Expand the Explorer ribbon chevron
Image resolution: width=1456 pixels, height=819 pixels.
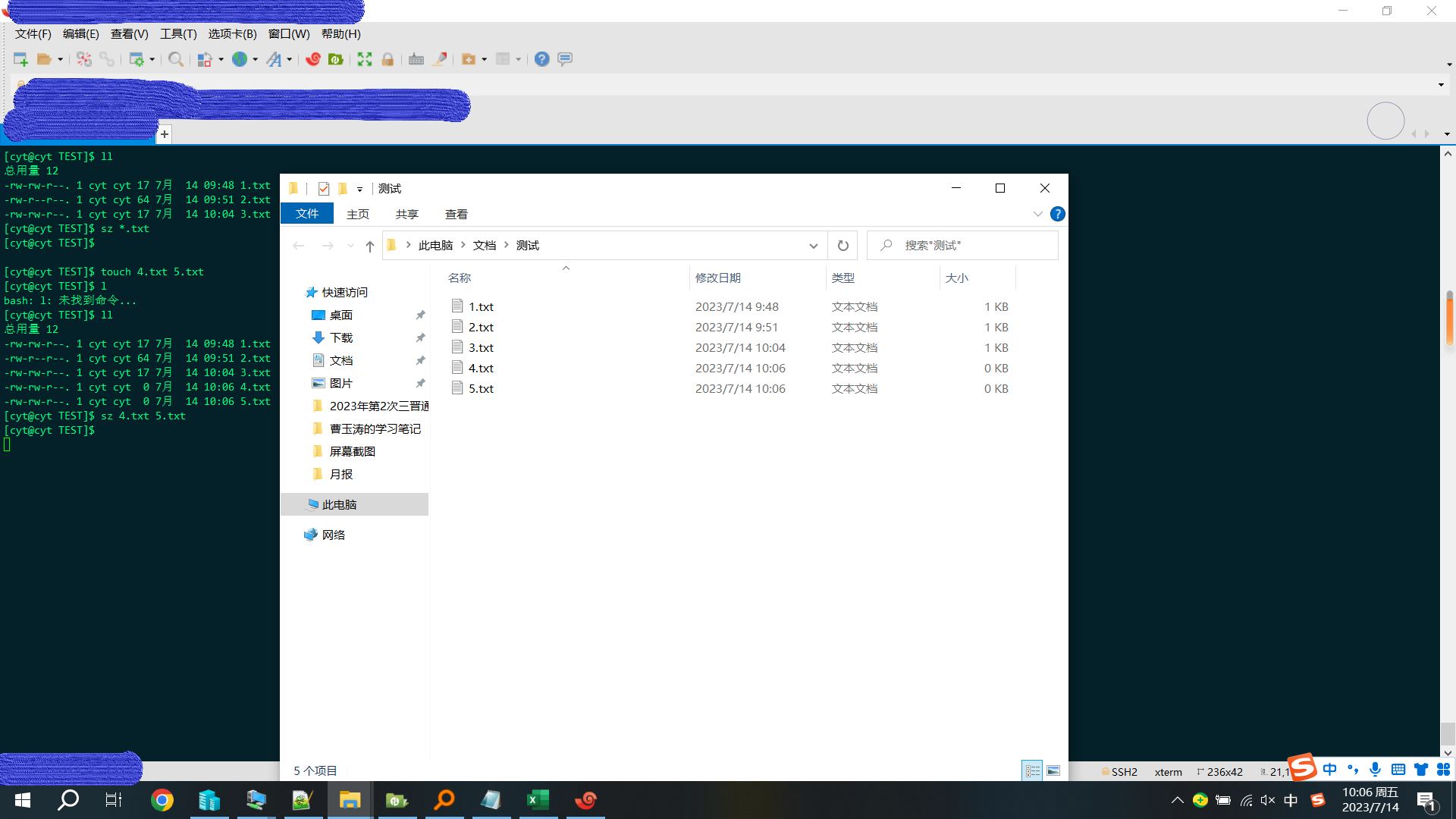tap(1037, 214)
